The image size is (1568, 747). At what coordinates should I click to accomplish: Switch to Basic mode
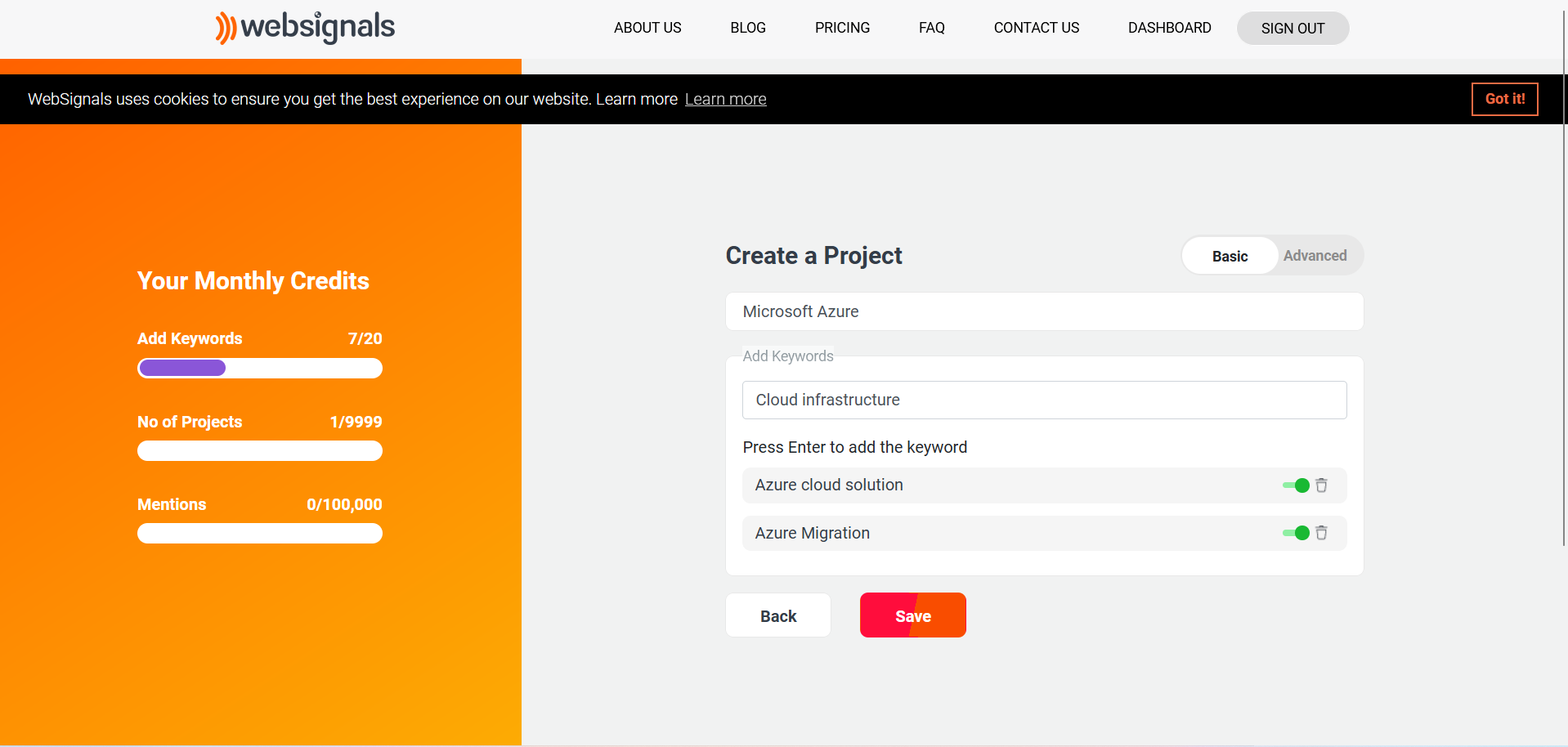click(1230, 256)
